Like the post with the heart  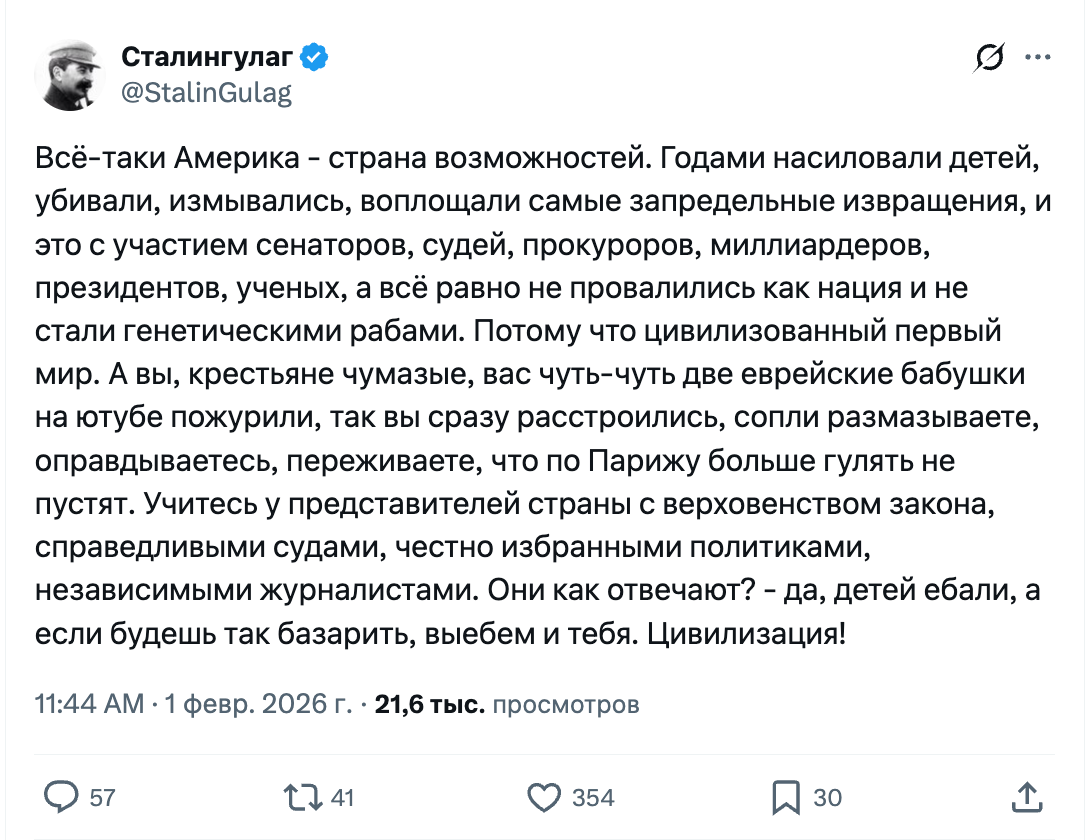pyautogui.click(x=543, y=797)
